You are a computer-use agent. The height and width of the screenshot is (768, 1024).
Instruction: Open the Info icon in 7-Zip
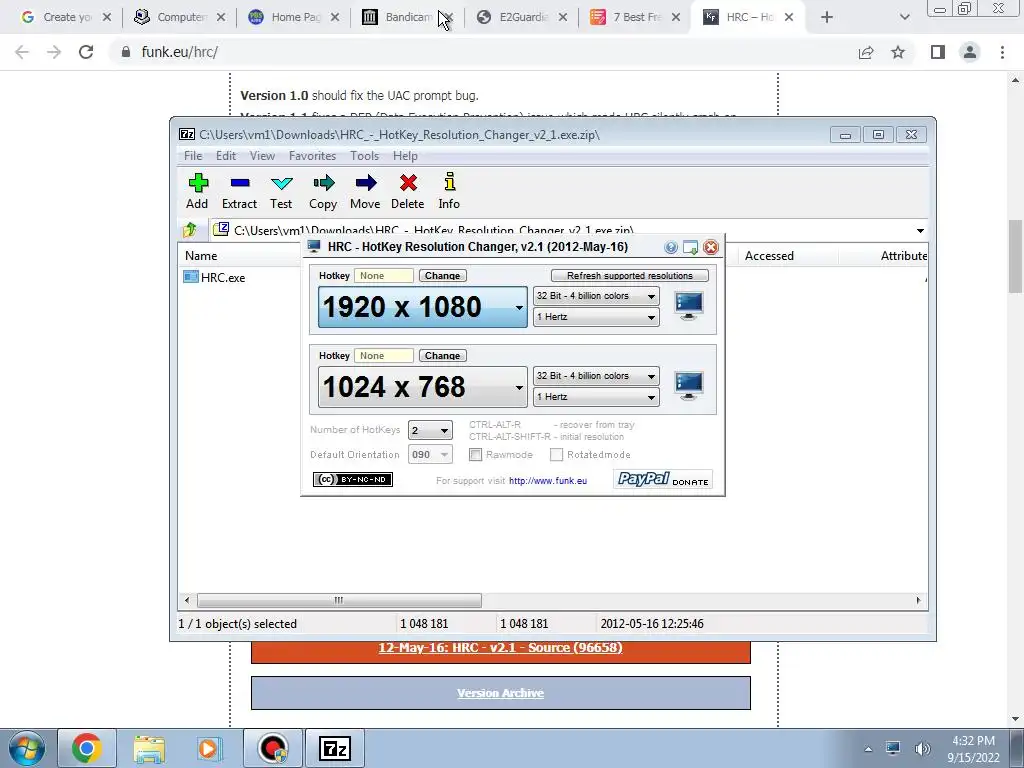pyautogui.click(x=449, y=191)
